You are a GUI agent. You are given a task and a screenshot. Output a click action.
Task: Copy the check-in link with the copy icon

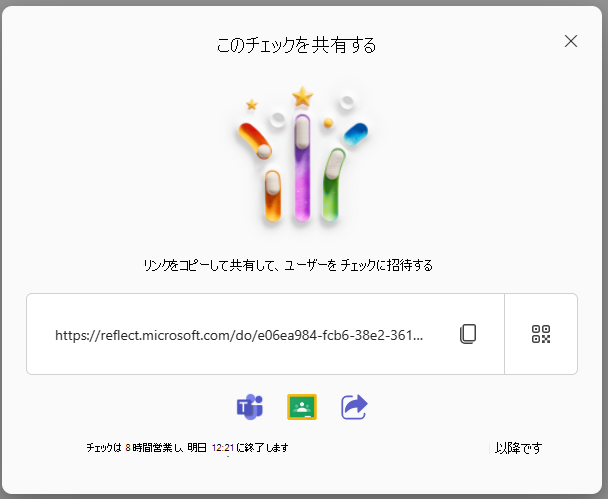click(468, 334)
